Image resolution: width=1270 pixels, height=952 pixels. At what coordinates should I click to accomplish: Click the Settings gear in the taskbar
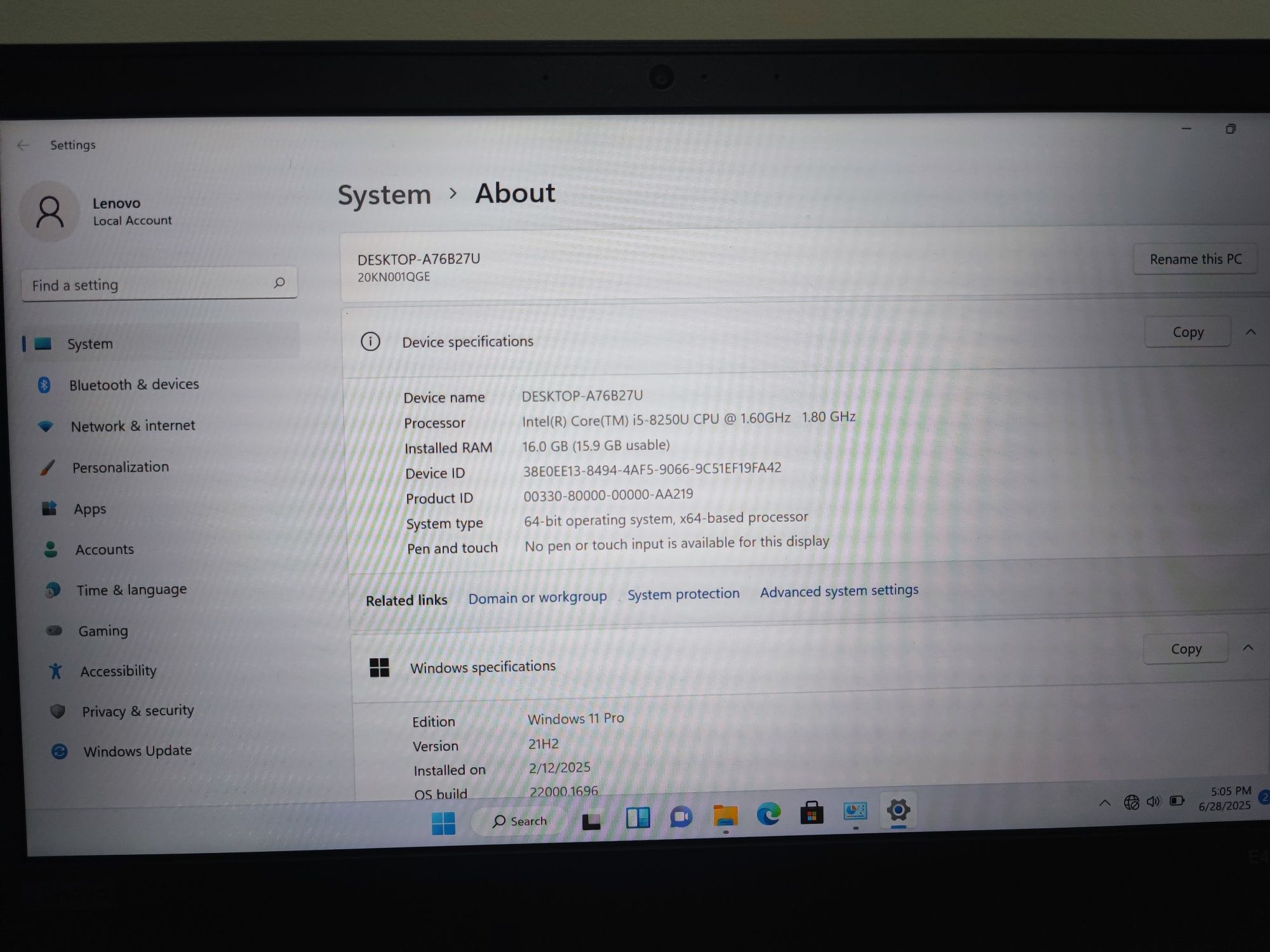[x=898, y=810]
